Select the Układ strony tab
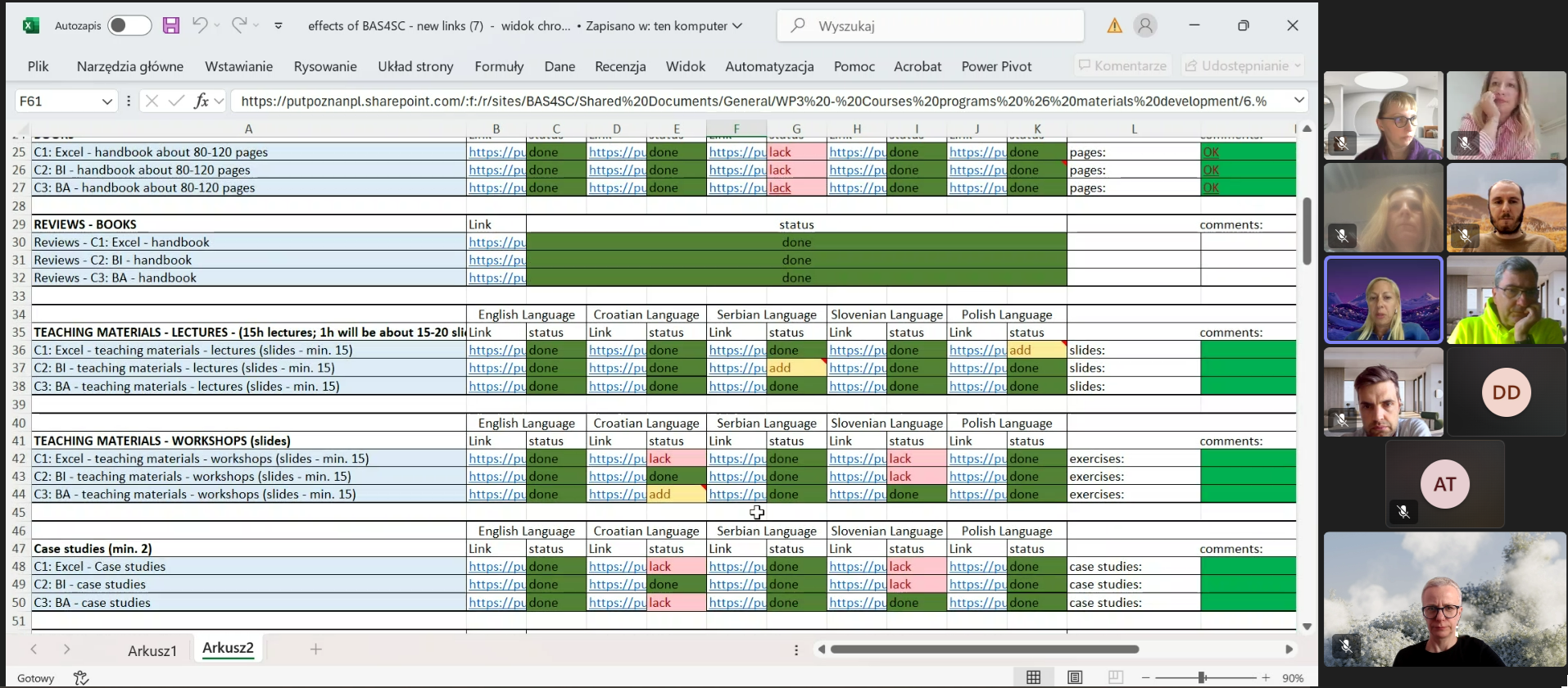1568x688 pixels. 415,66
